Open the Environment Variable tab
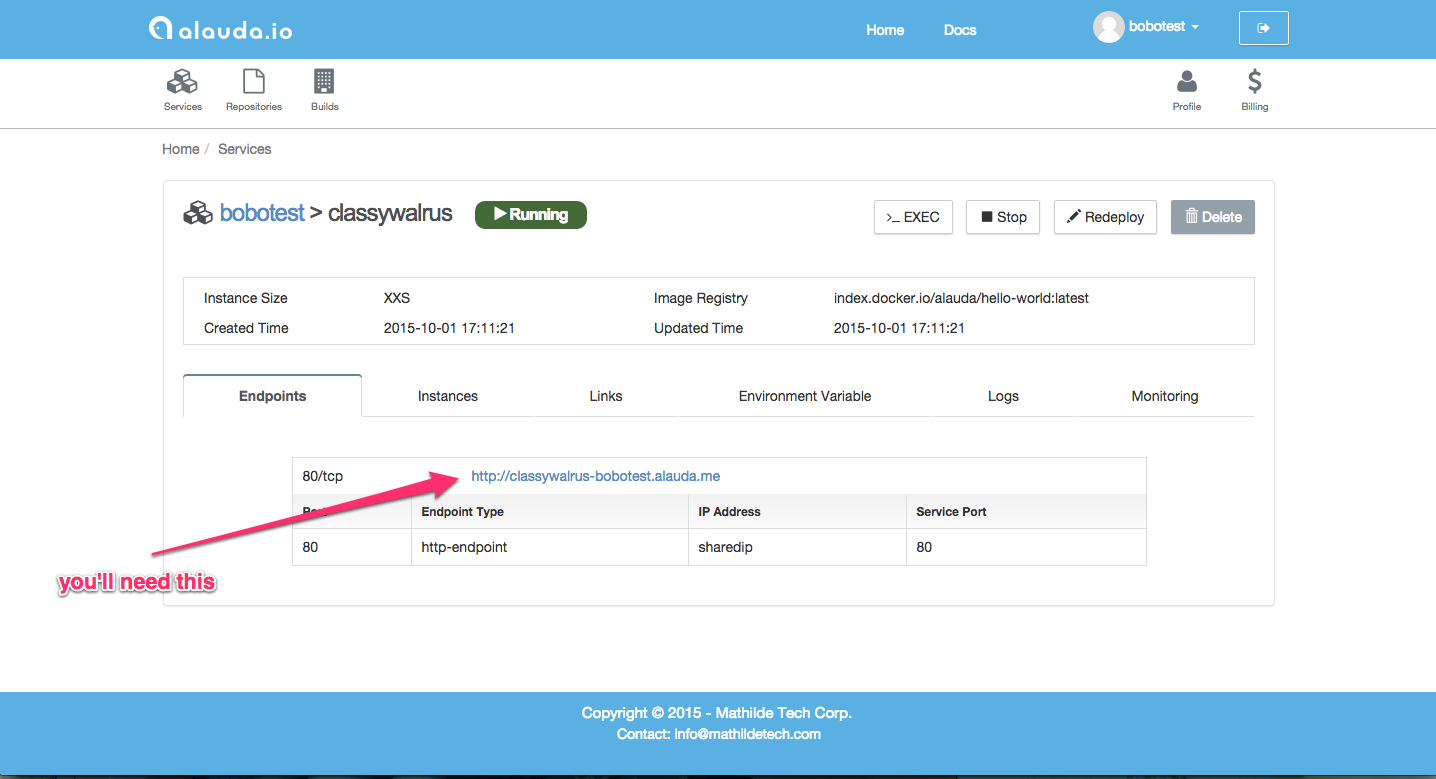This screenshot has width=1436, height=779. click(x=805, y=396)
